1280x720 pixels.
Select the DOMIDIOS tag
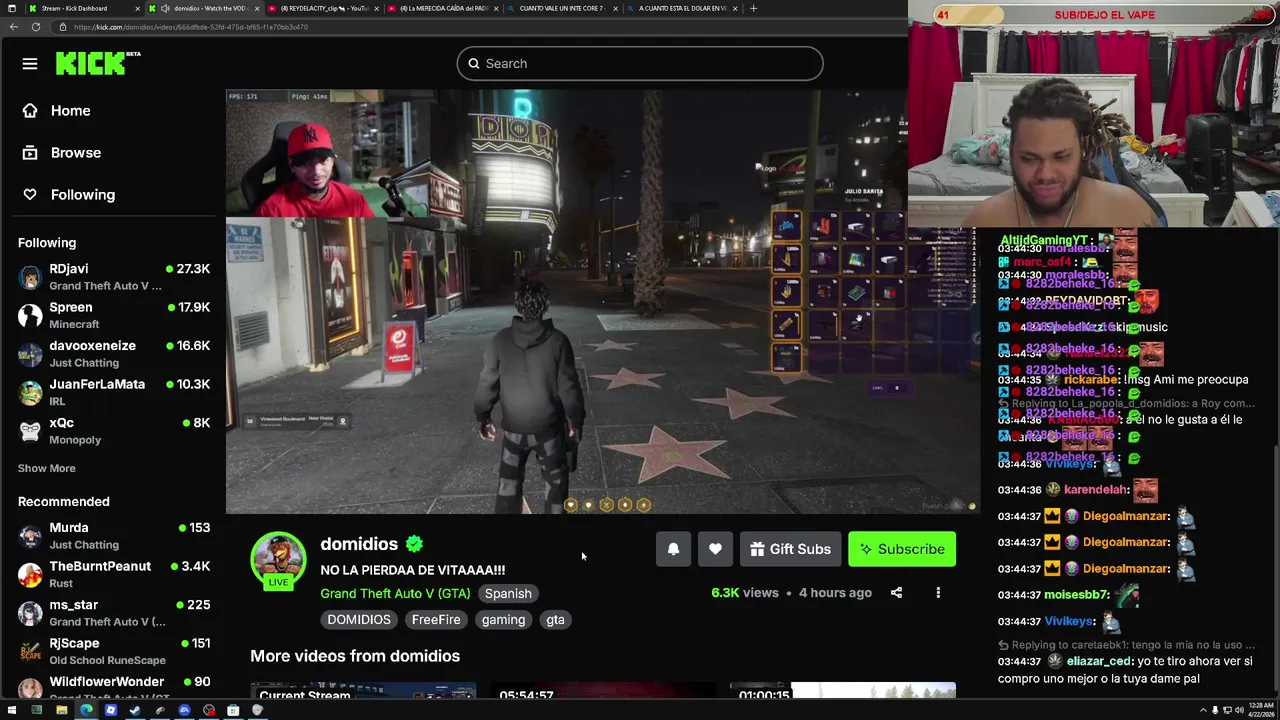[359, 620]
